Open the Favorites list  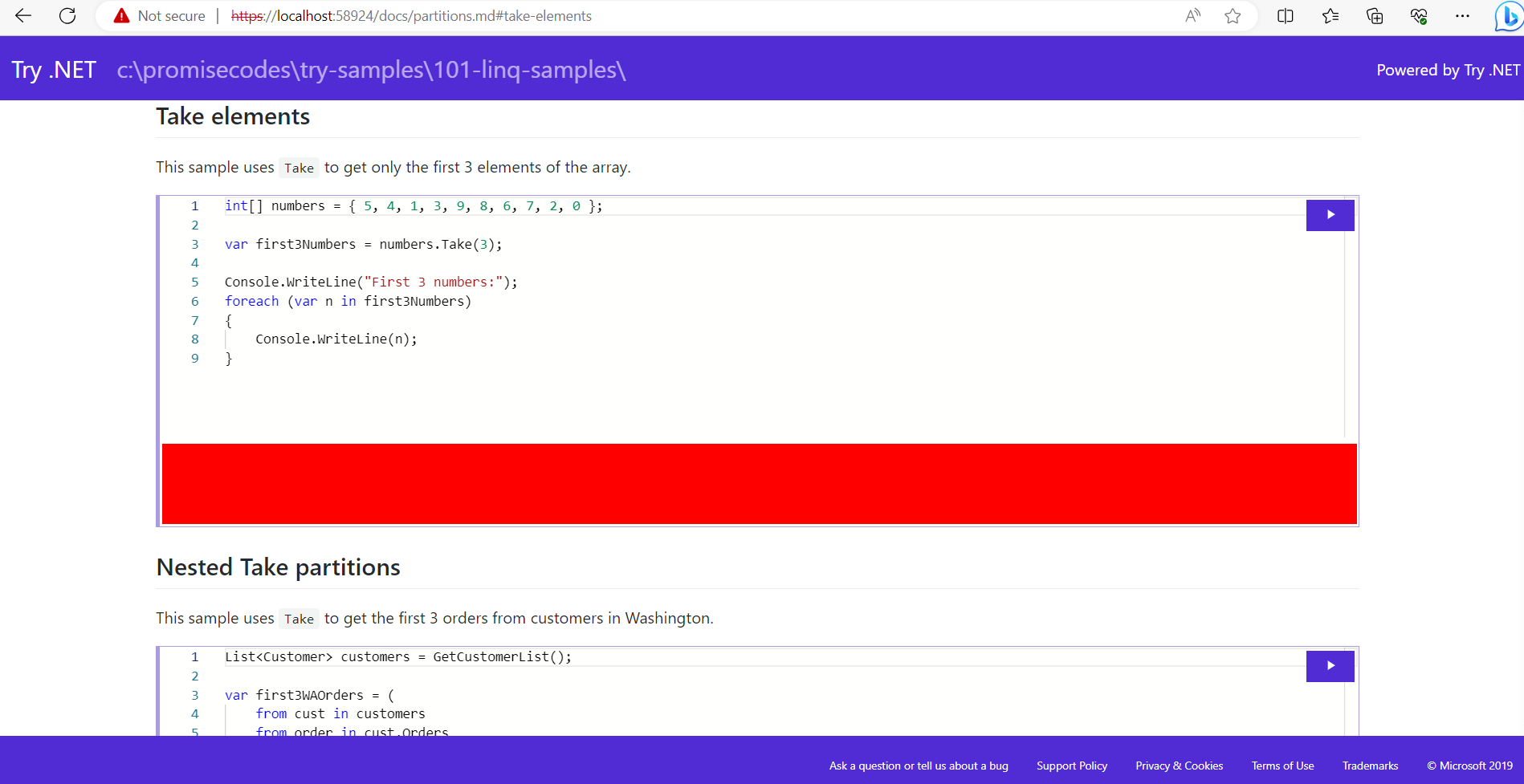(1330, 15)
